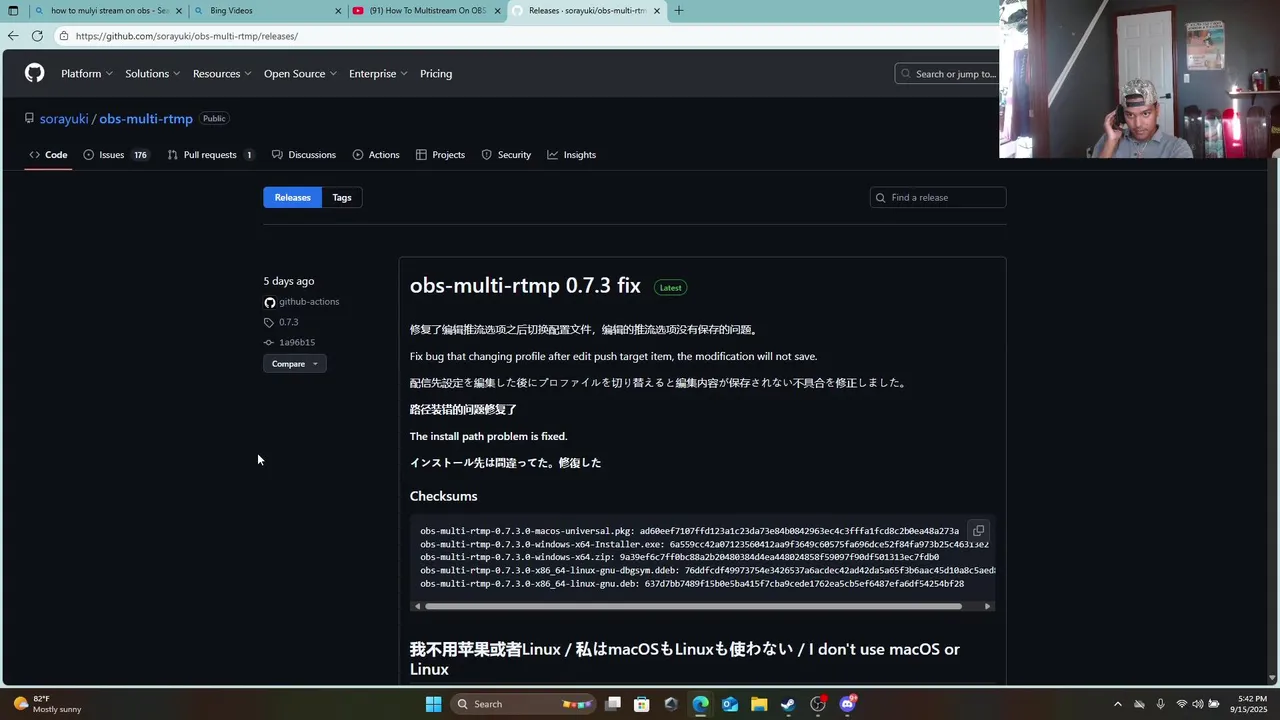The width and height of the screenshot is (1280, 720).
Task: Click the checksums scrollbar right arrow
Action: click(987, 606)
